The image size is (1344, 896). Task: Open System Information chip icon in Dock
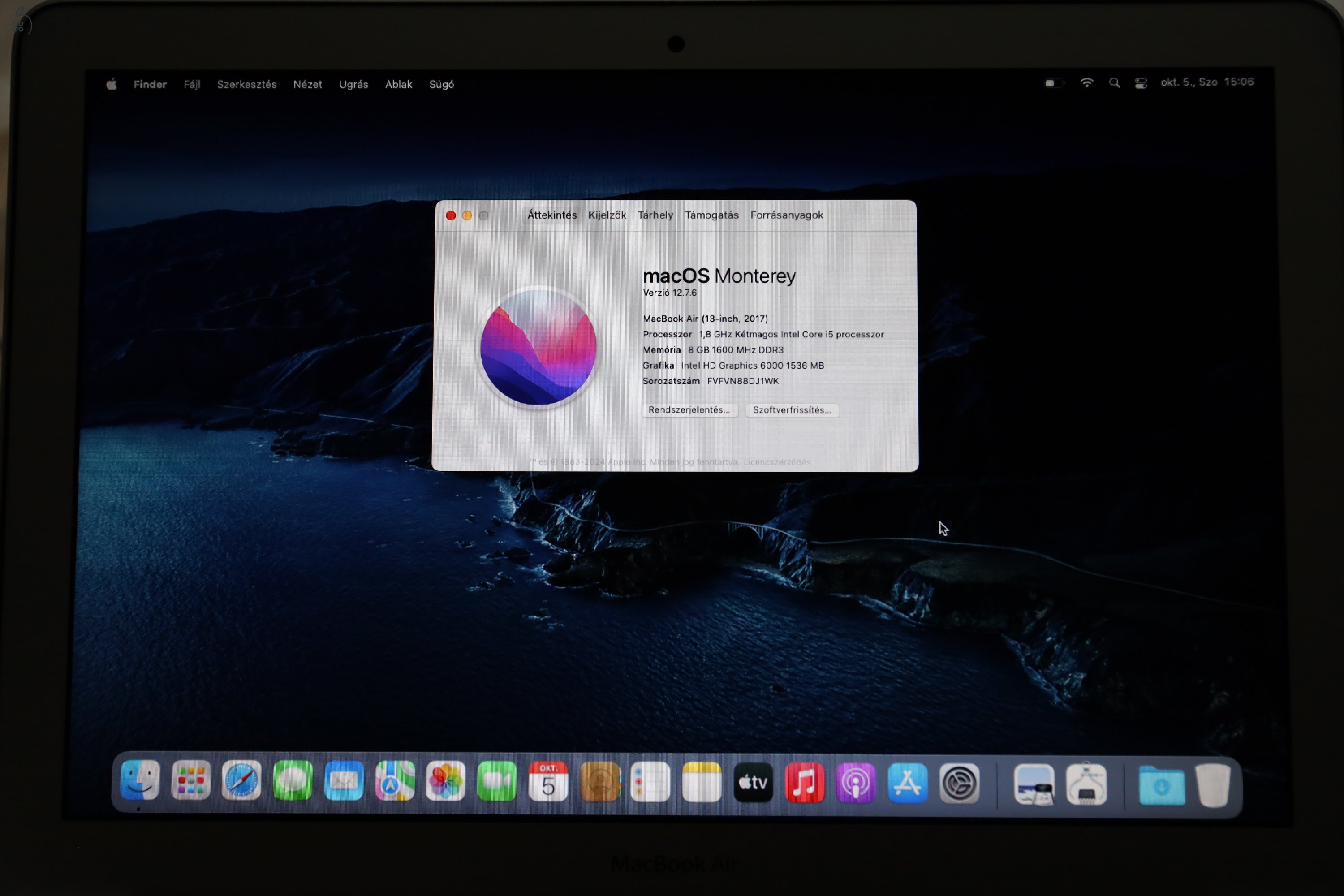(x=1086, y=785)
